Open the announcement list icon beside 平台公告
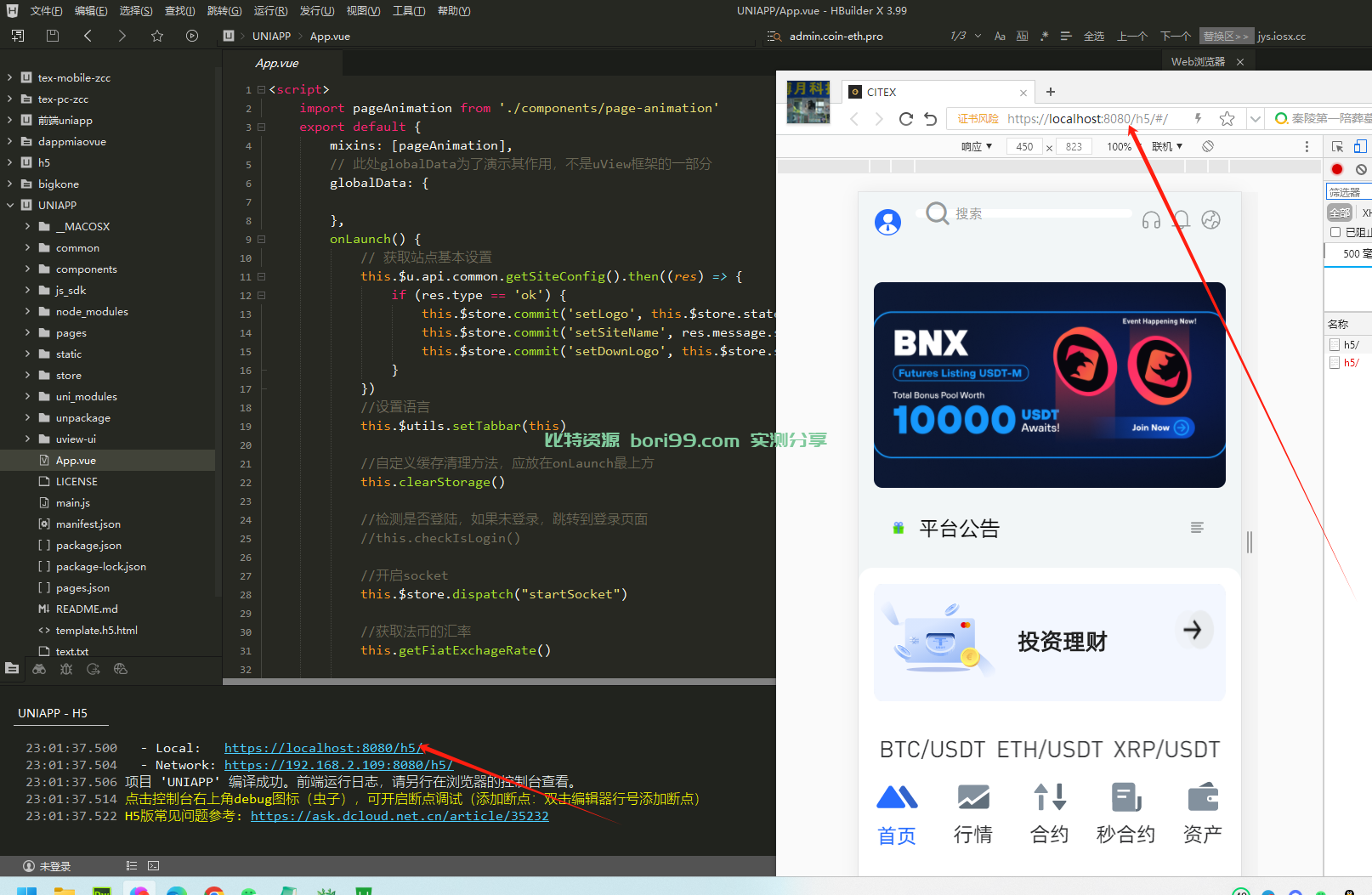The width and height of the screenshot is (1372, 895). [1197, 528]
